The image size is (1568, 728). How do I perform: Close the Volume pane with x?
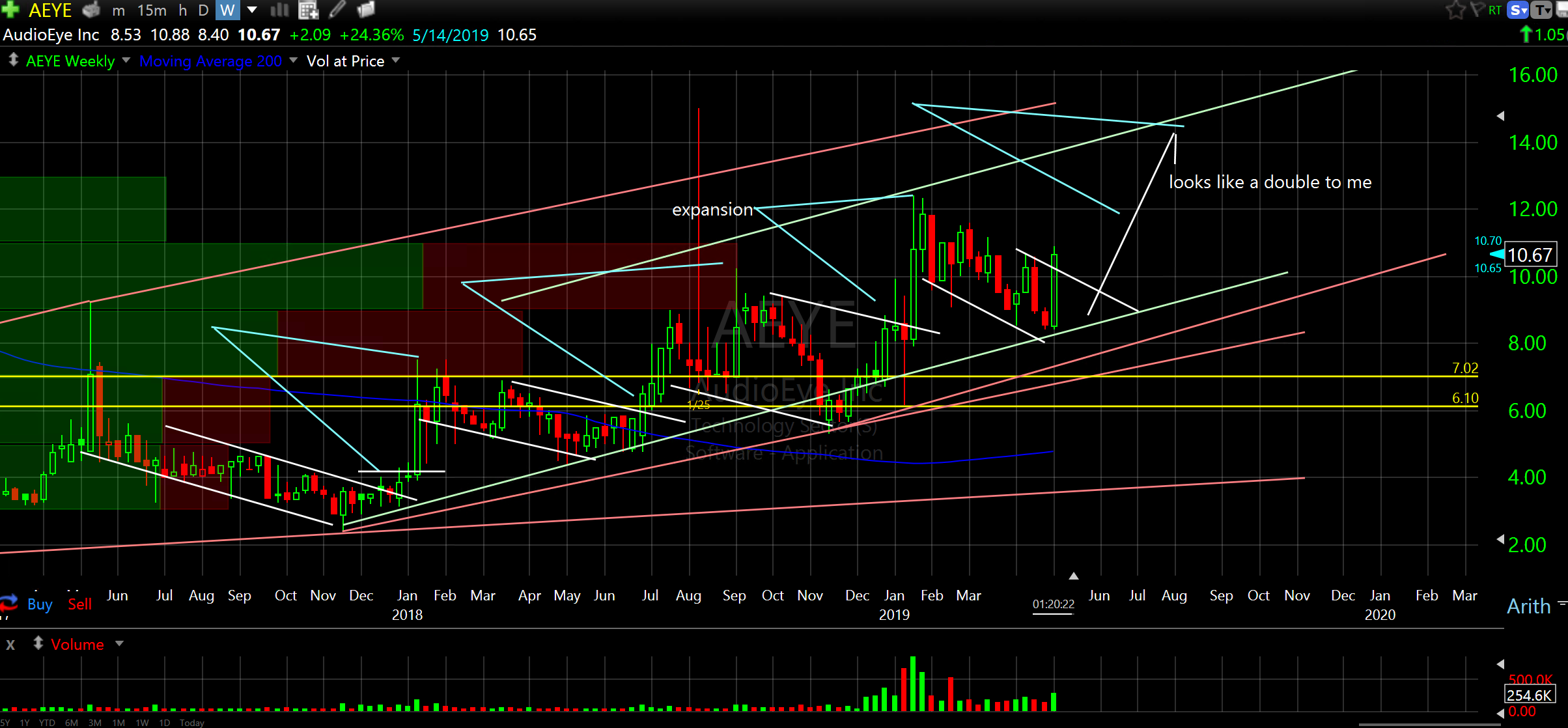10,645
